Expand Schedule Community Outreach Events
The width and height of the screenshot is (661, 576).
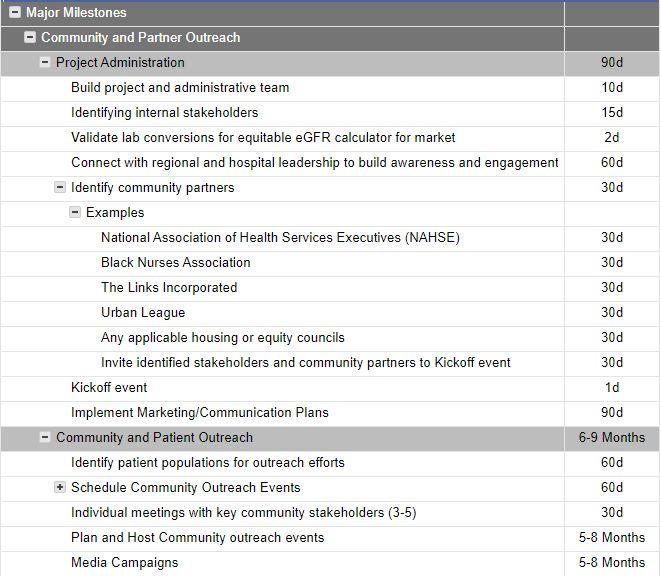pos(60,487)
